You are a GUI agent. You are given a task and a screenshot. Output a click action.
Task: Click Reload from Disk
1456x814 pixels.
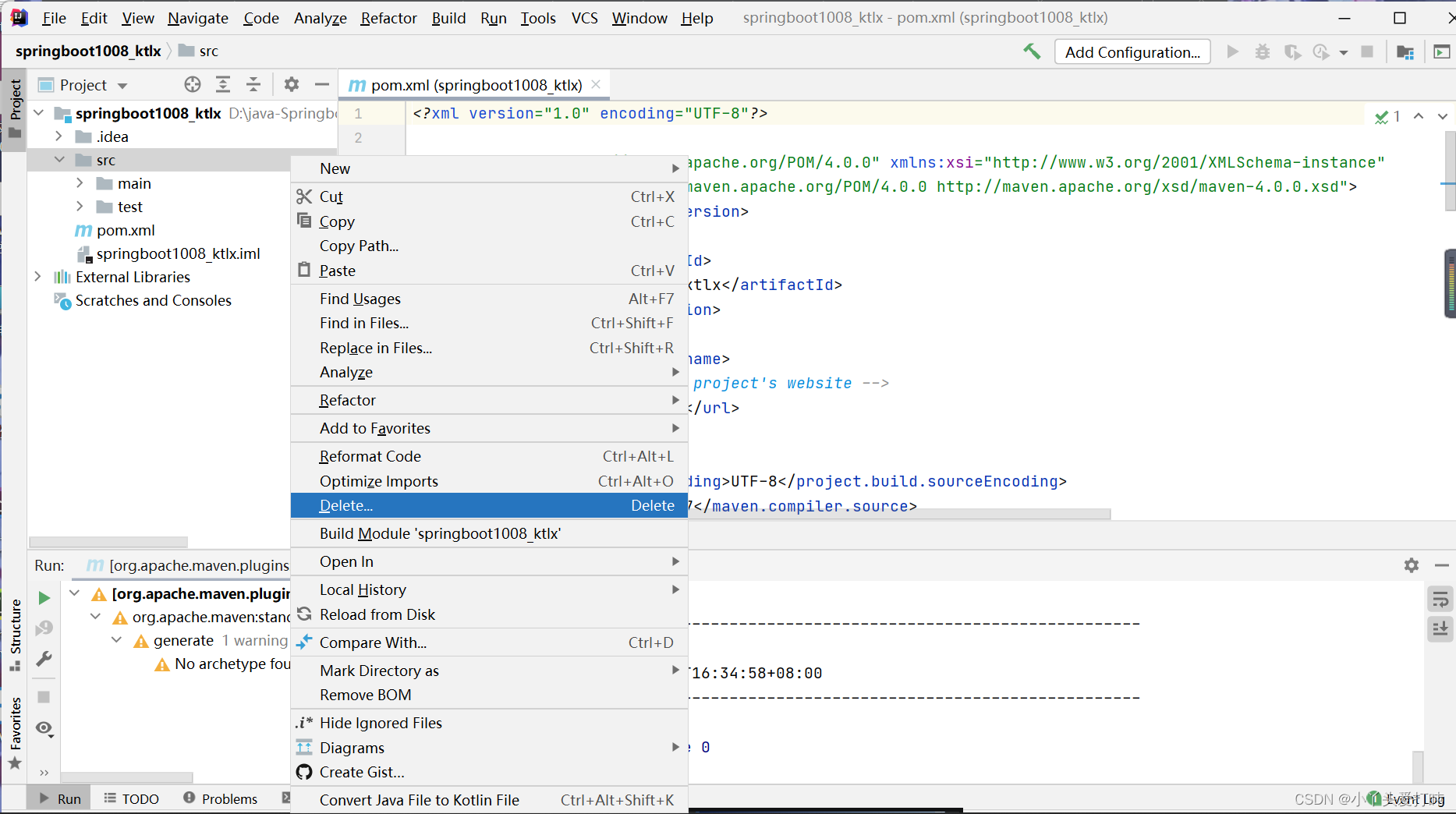[489, 614]
